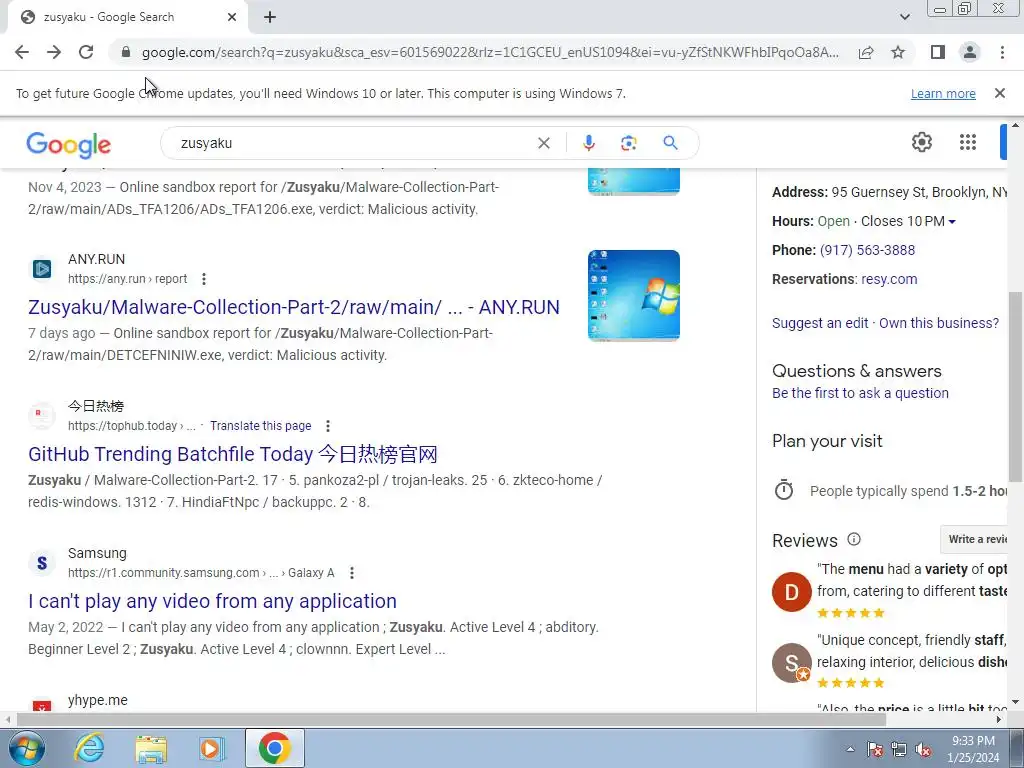Viewport: 1024px width, 768px height.
Task: Open the Google apps grid
Action: [x=968, y=142]
